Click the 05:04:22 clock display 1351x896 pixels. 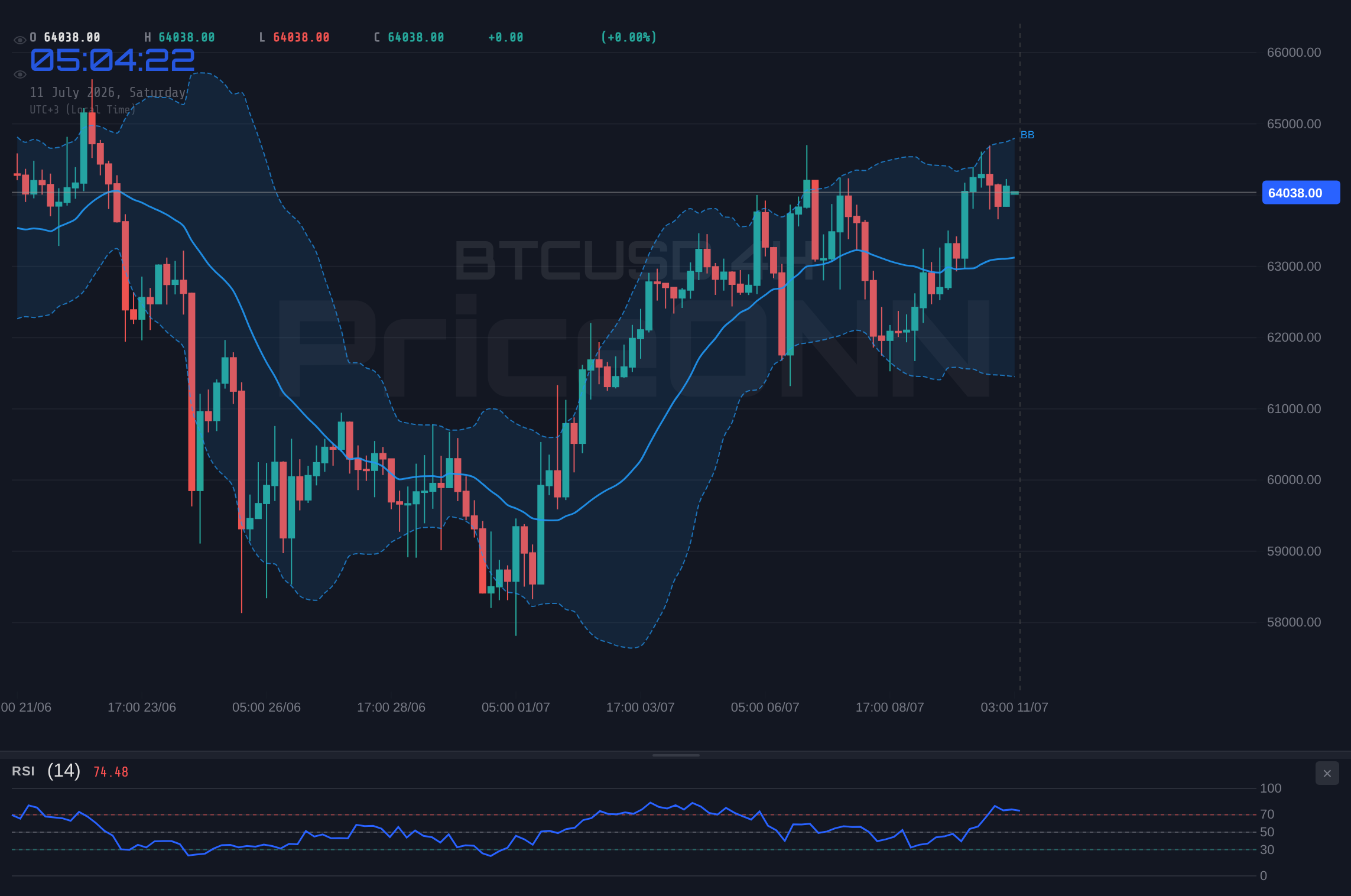(112, 60)
